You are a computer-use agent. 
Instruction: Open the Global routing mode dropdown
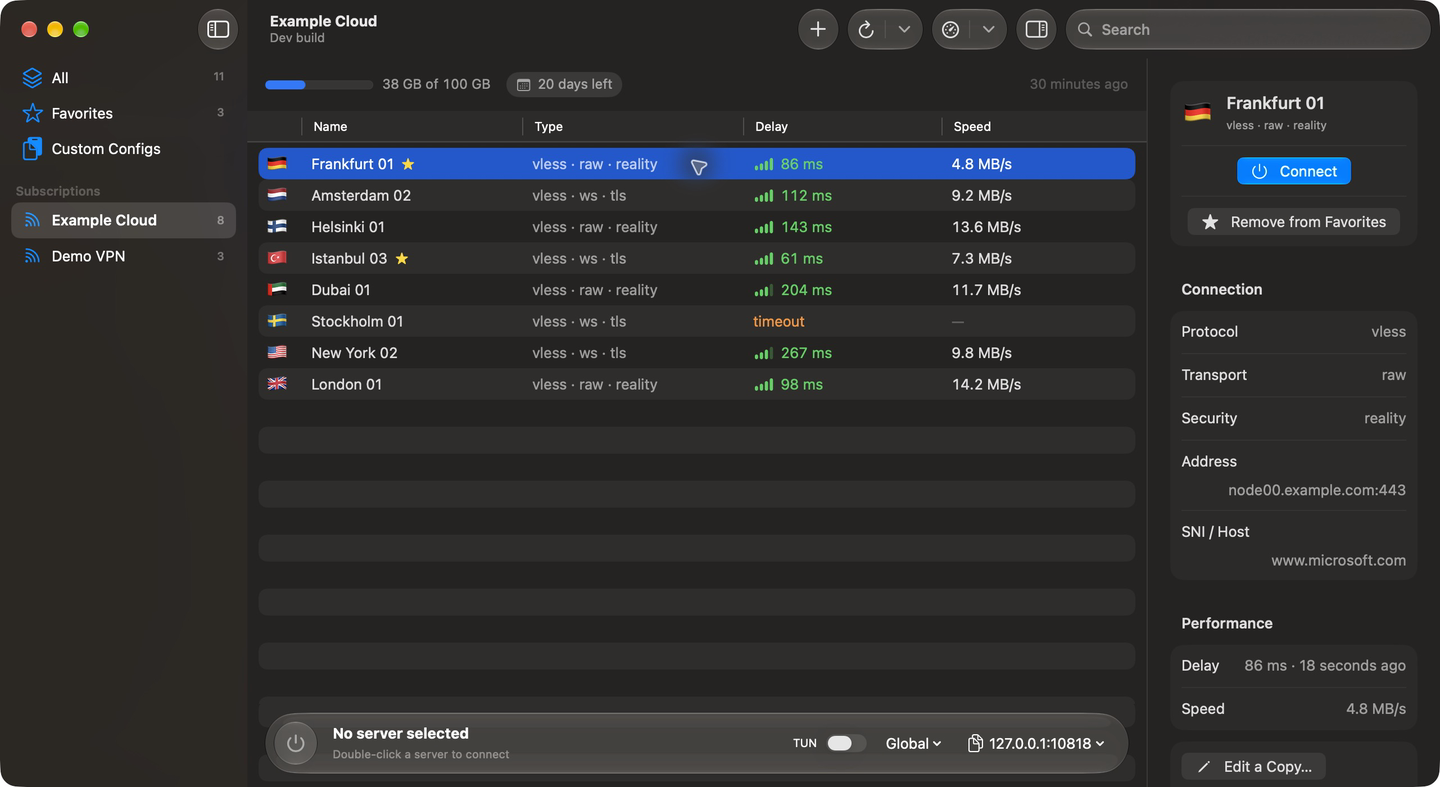913,743
